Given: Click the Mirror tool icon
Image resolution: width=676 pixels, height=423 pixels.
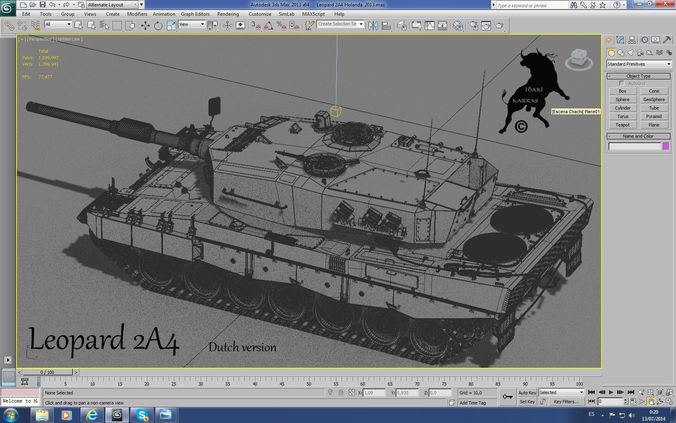Looking at the screenshot, I should [x=373, y=26].
